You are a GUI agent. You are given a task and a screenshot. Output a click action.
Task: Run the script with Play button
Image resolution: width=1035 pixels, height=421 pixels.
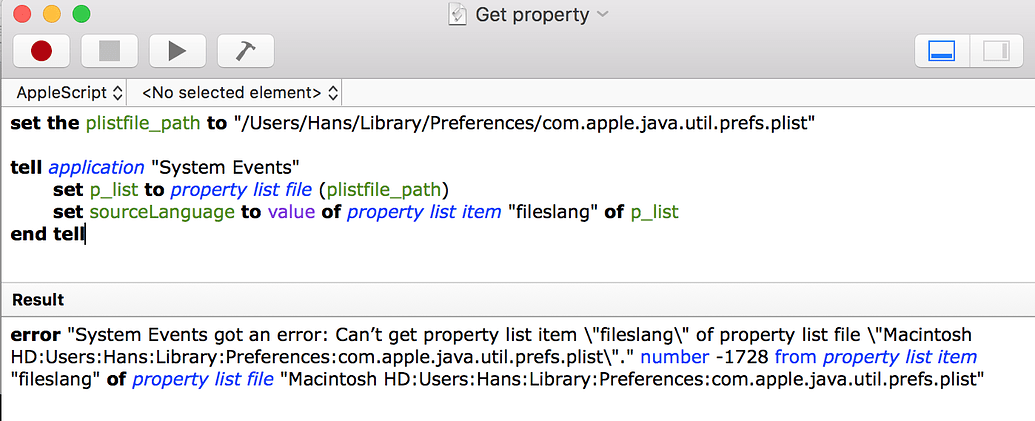pos(177,50)
